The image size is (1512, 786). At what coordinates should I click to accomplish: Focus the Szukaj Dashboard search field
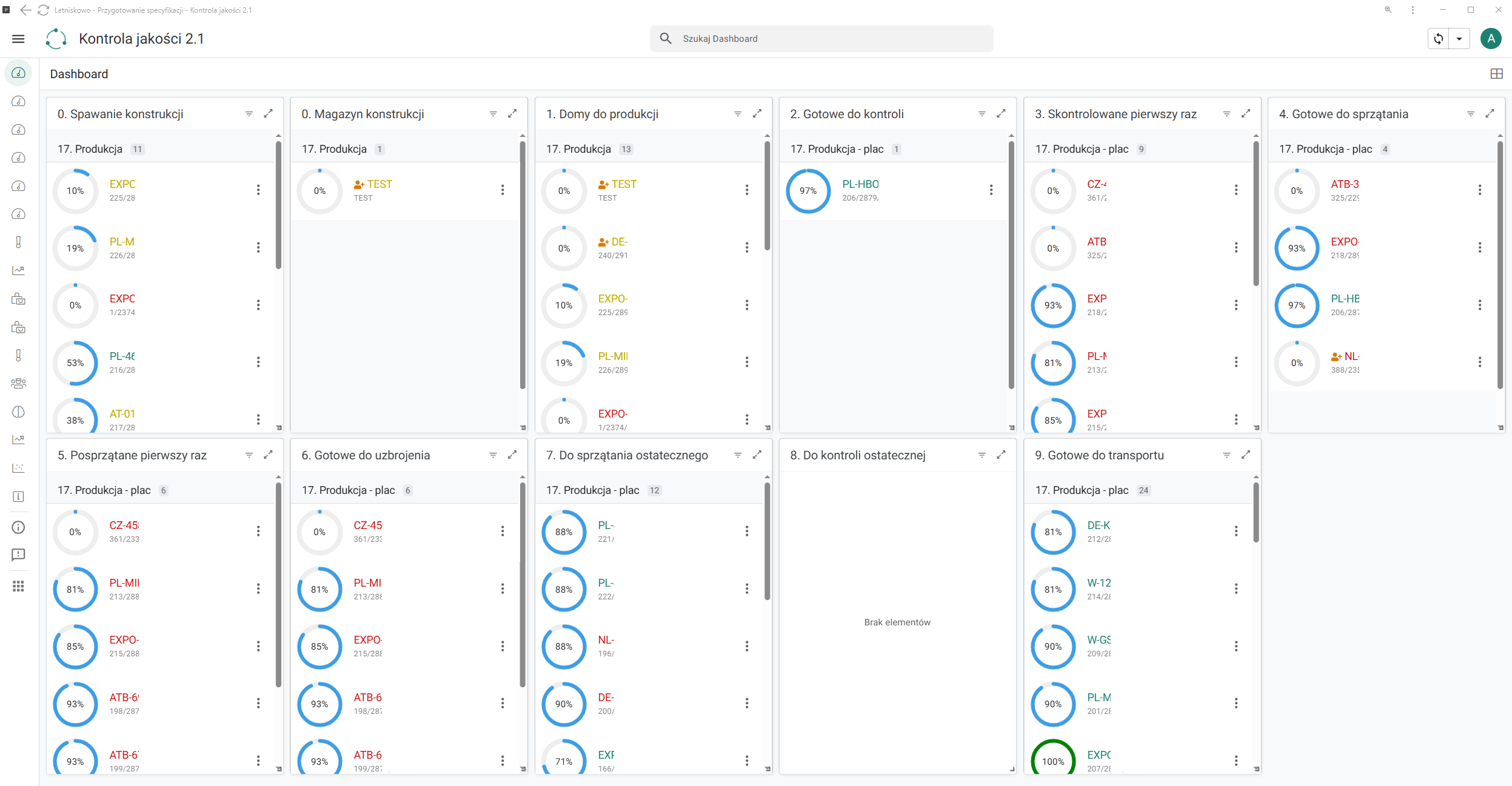(x=821, y=39)
